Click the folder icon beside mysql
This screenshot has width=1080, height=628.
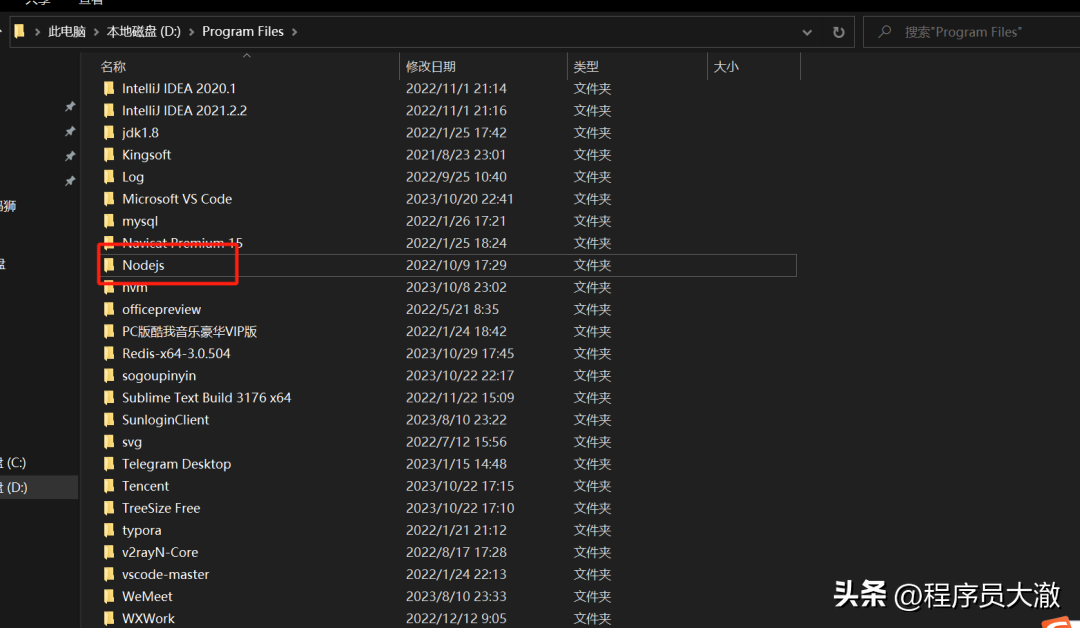(109, 220)
